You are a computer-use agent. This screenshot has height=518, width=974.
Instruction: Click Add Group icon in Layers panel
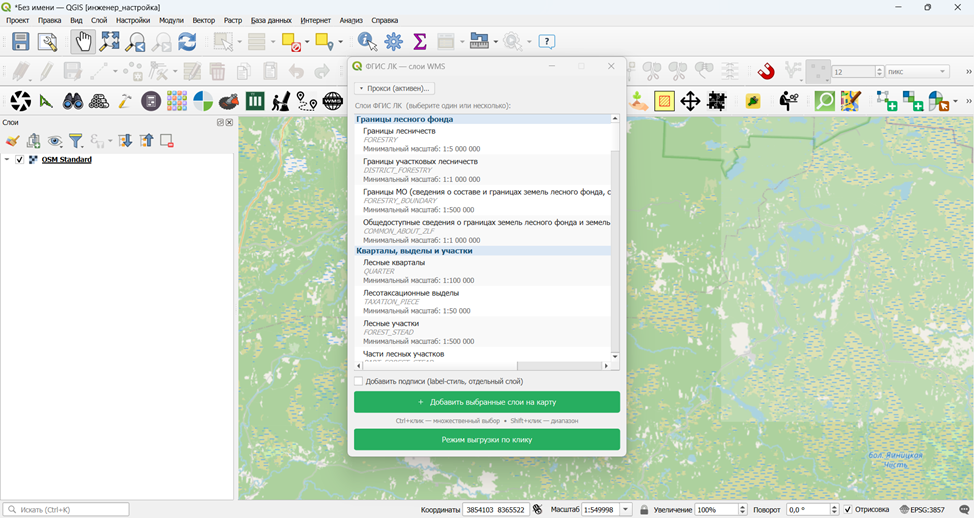tap(34, 141)
